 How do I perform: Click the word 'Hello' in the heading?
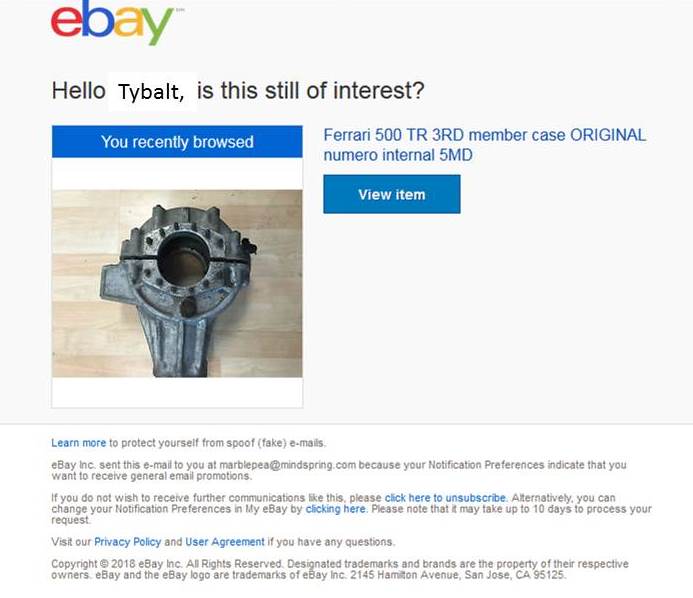click(x=79, y=91)
